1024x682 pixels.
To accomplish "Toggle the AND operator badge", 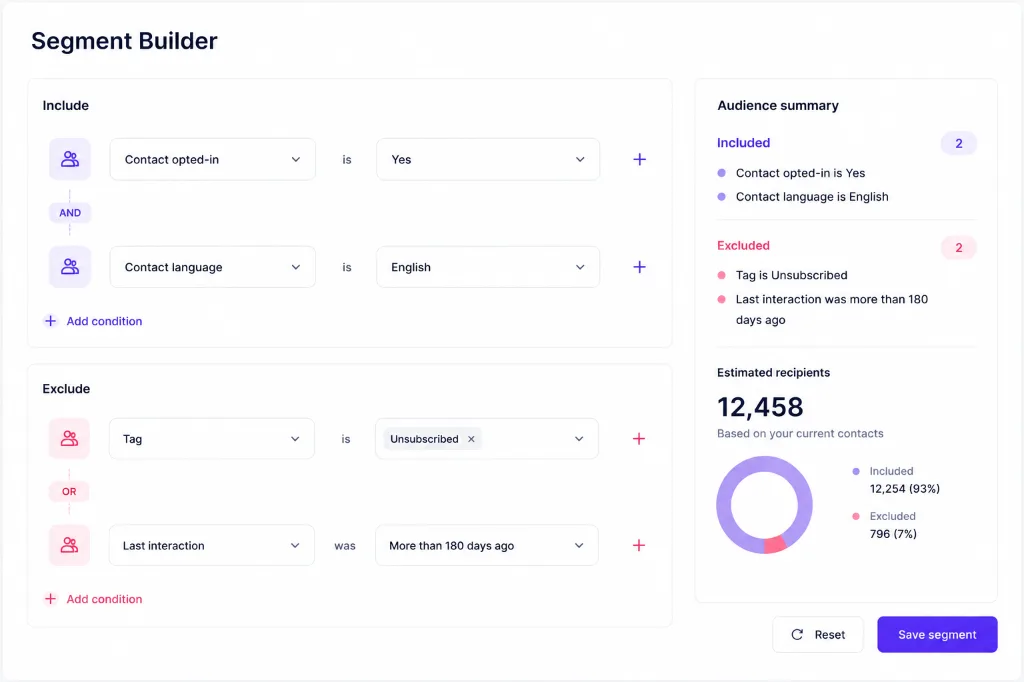I will [70, 213].
